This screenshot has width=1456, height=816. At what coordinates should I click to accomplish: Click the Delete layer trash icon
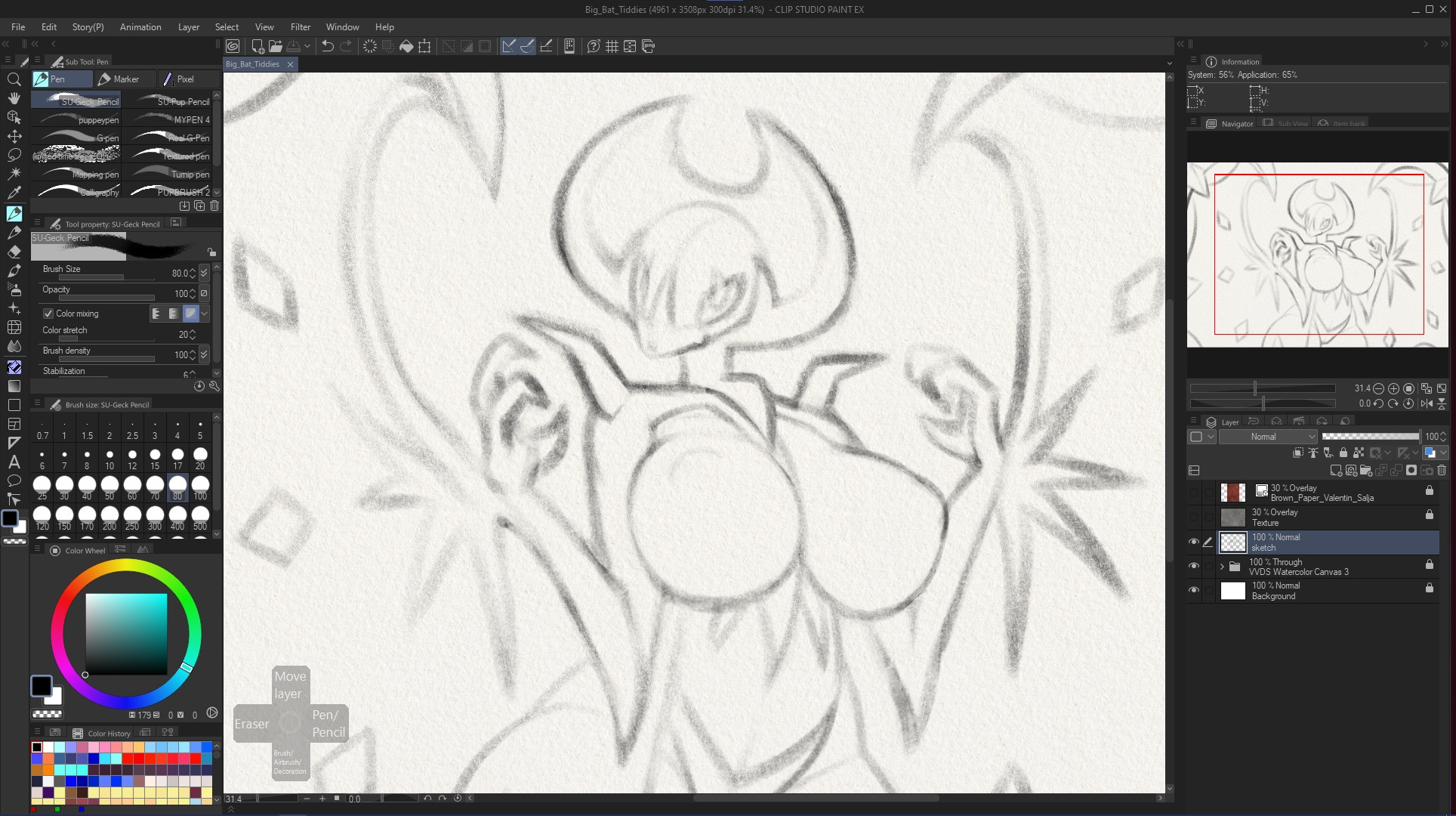pyautogui.click(x=1442, y=471)
